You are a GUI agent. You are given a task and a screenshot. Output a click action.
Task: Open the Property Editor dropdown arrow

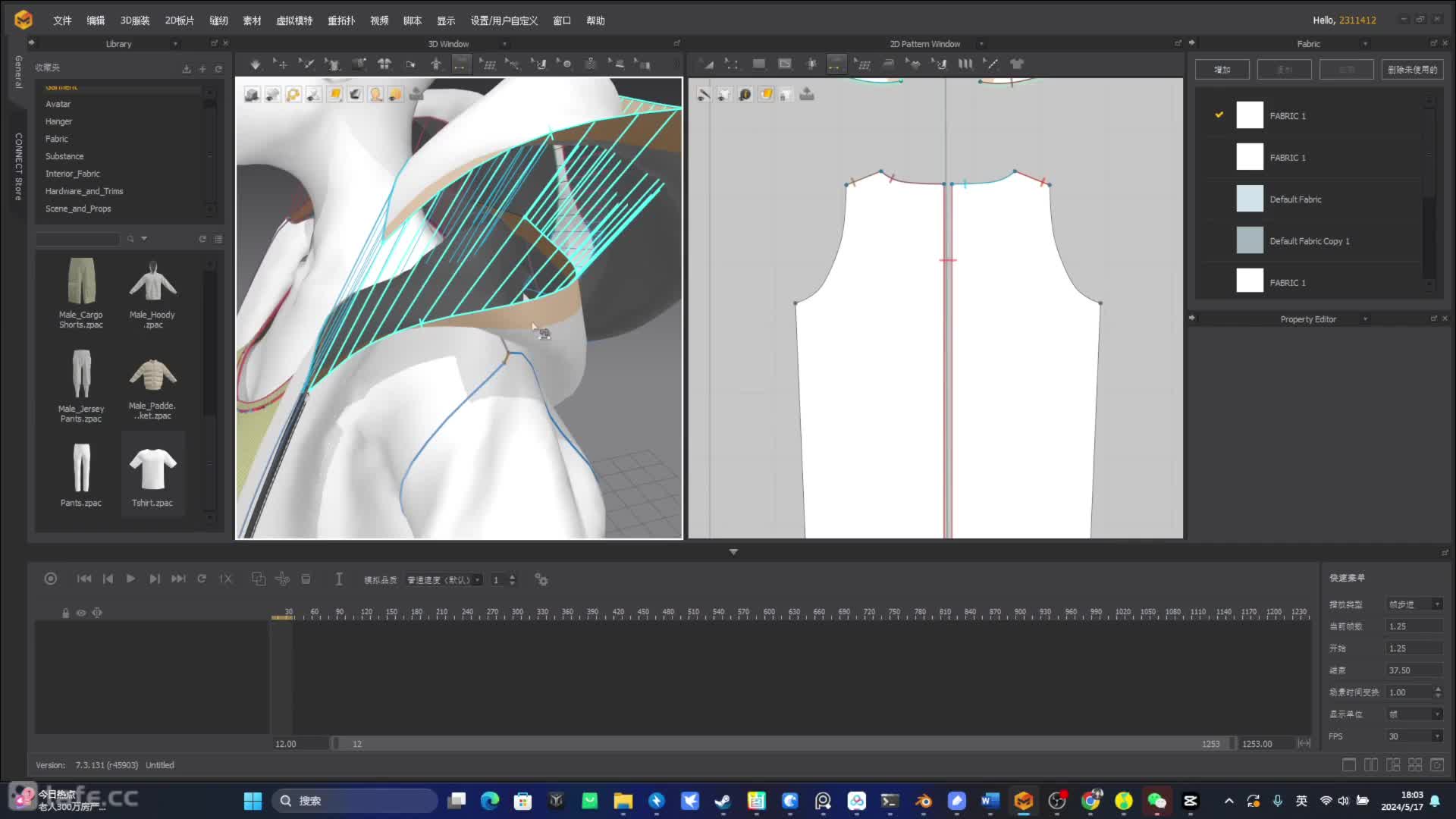(1365, 319)
